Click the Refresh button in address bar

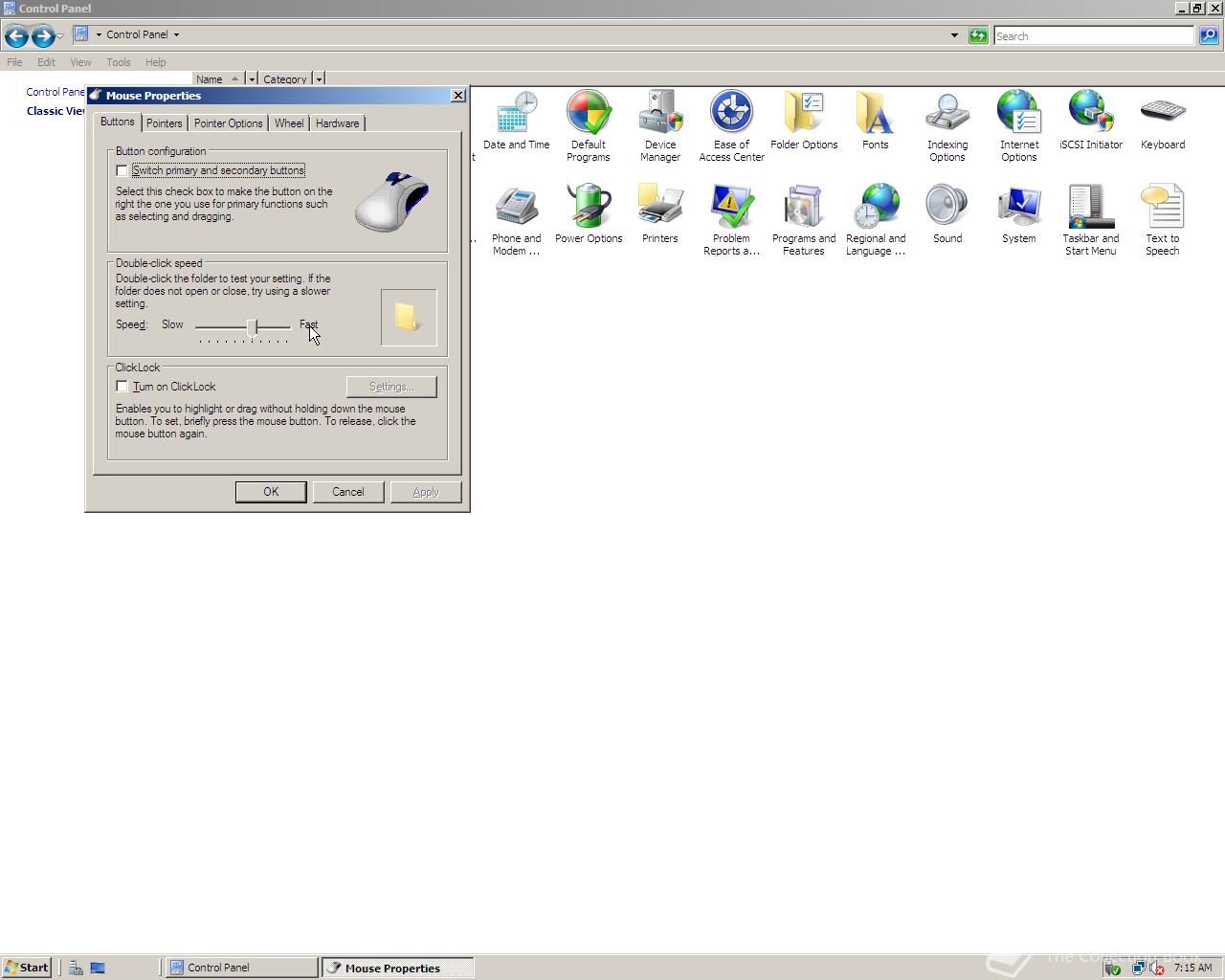pyautogui.click(x=978, y=35)
